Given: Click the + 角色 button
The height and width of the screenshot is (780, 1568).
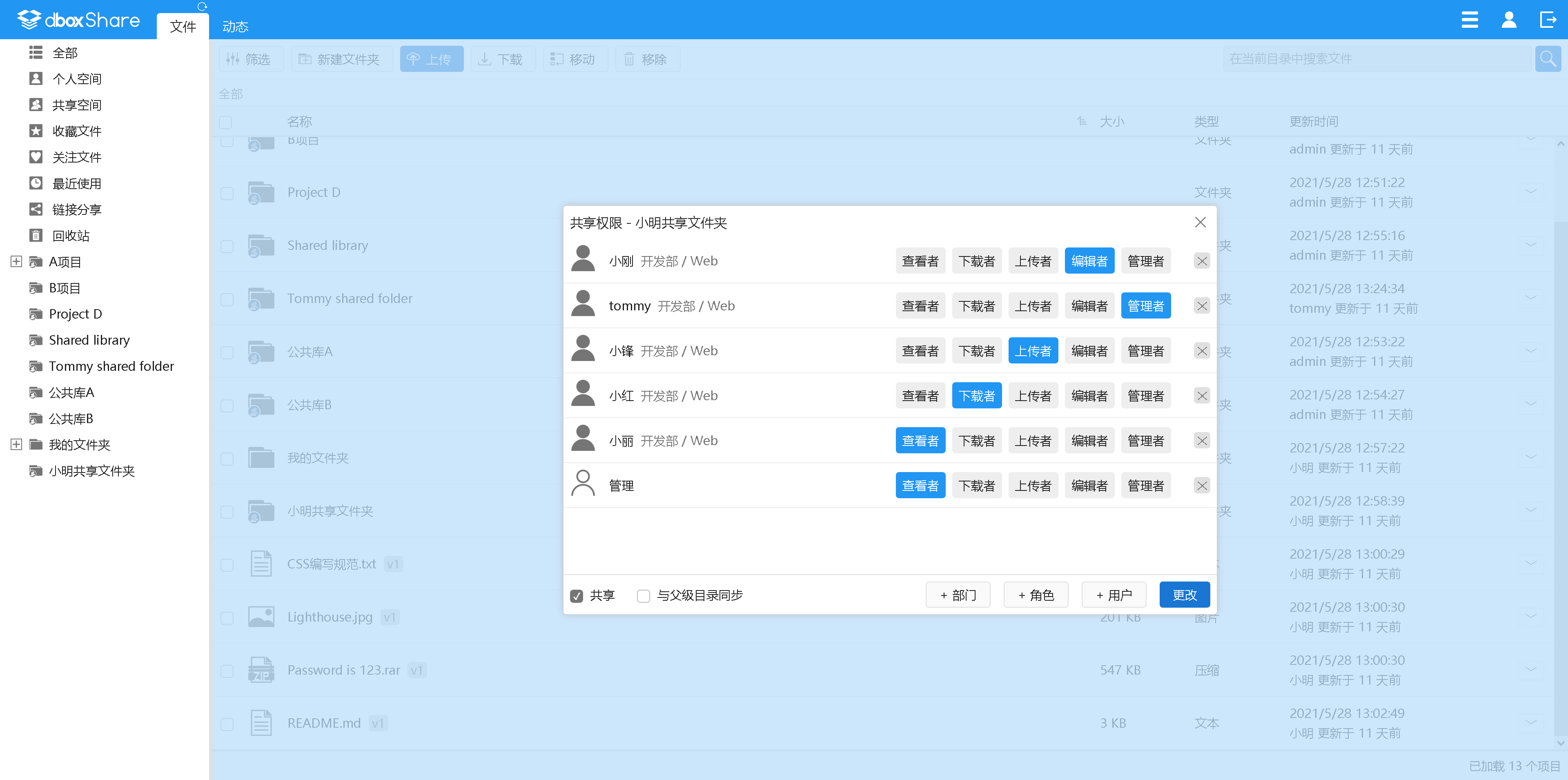Looking at the screenshot, I should coord(1036,595).
